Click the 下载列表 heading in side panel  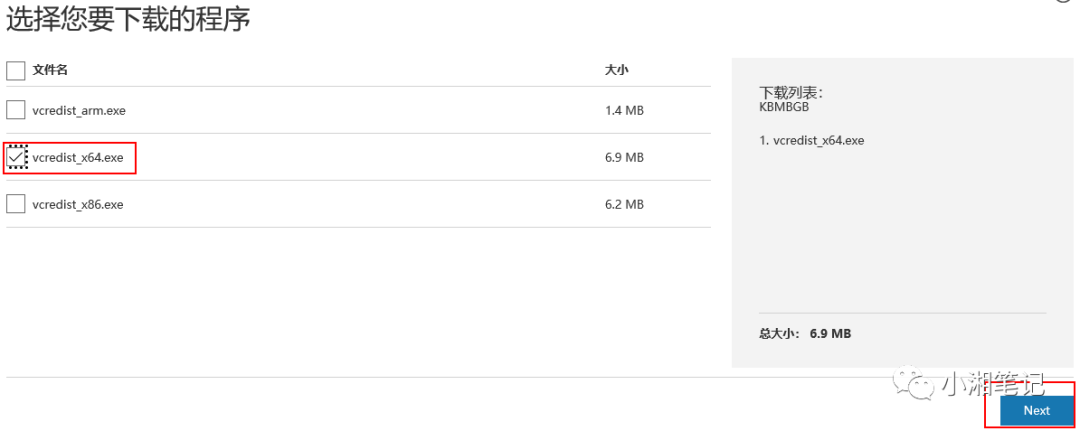coord(791,92)
